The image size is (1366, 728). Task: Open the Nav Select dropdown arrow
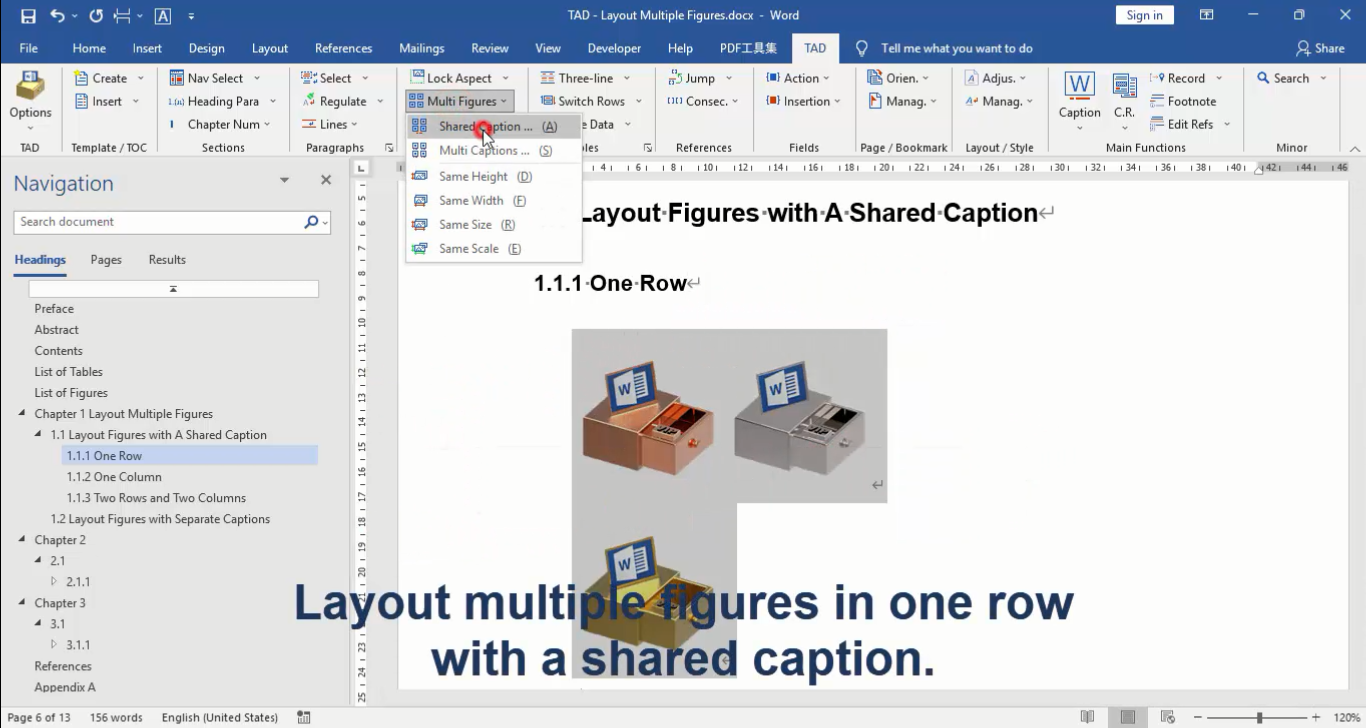click(256, 78)
